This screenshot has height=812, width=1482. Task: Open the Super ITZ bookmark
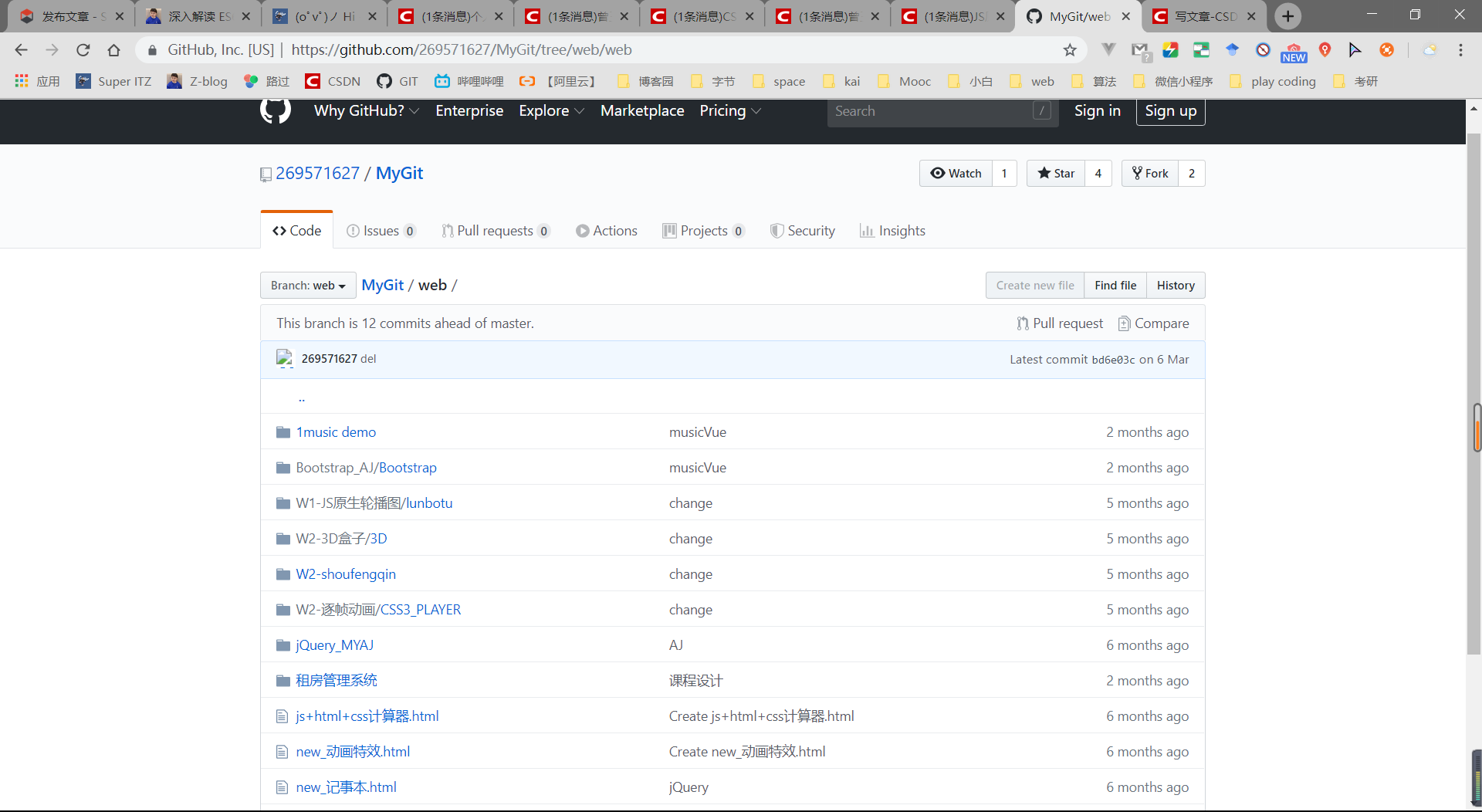point(113,81)
